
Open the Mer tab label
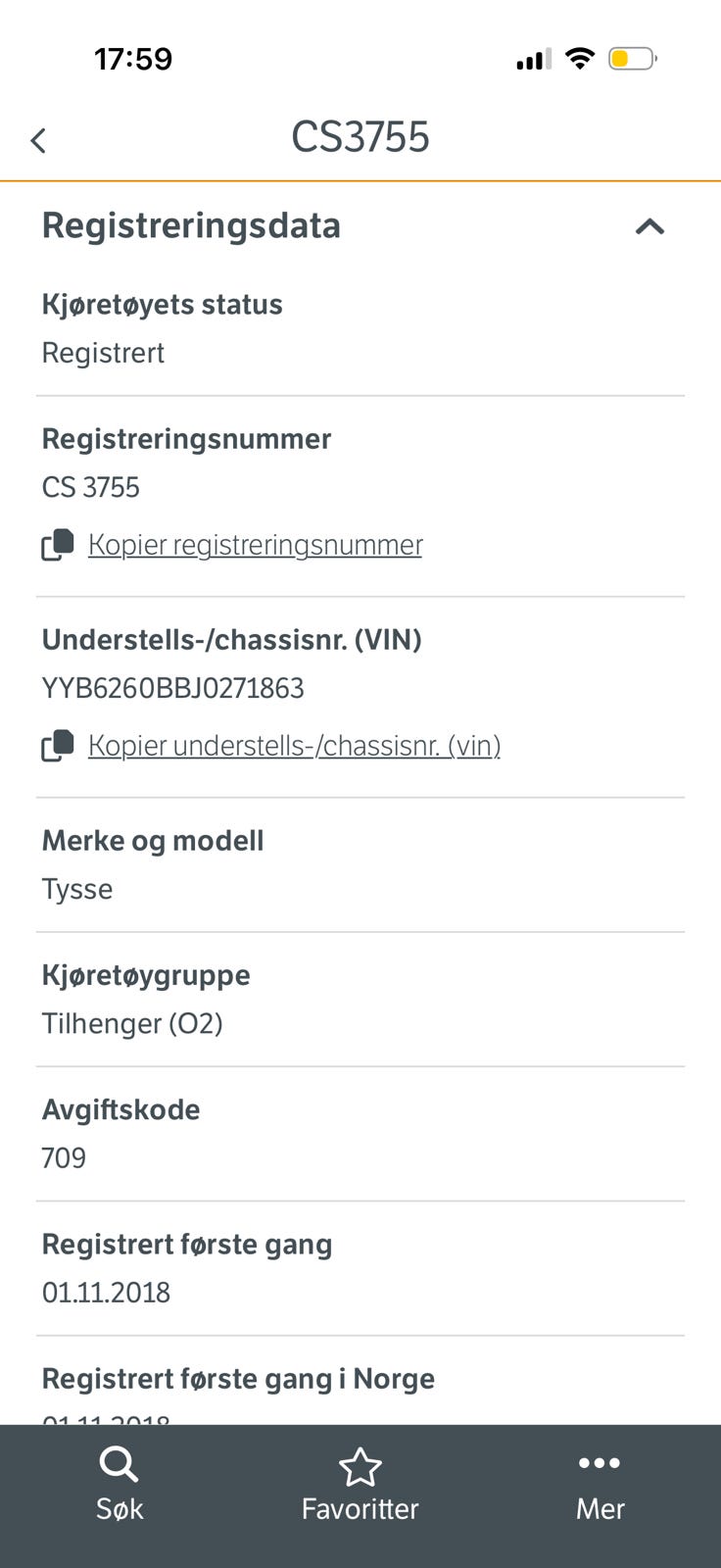600,1509
